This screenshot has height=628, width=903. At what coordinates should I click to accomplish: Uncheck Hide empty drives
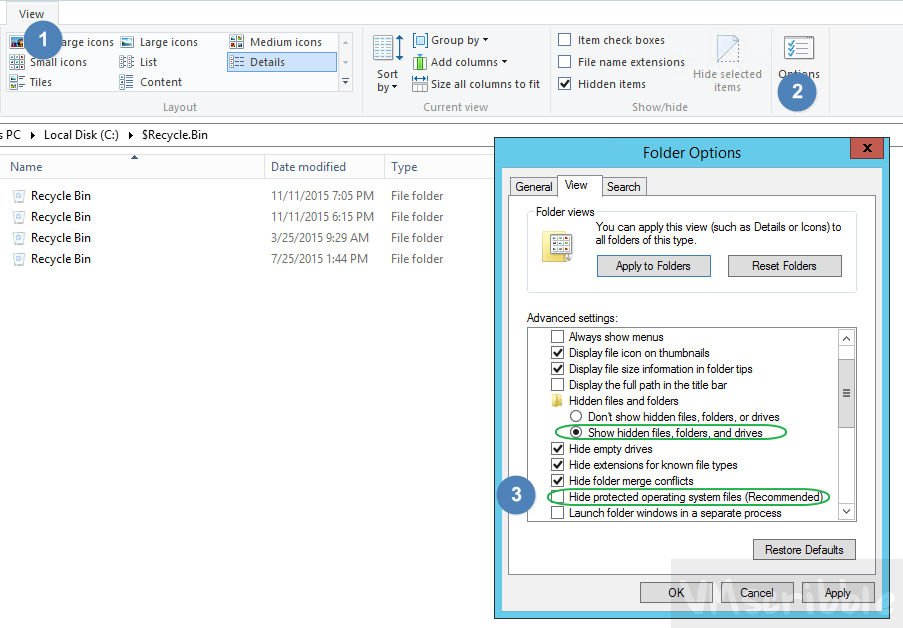pos(557,448)
